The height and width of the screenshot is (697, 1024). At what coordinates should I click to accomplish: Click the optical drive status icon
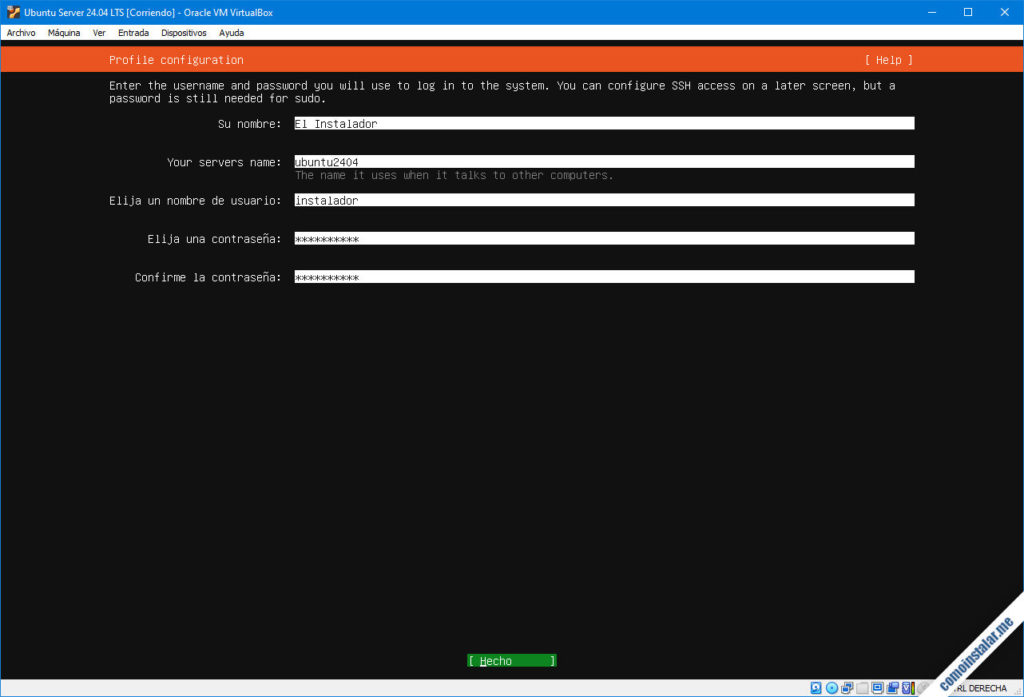831,688
